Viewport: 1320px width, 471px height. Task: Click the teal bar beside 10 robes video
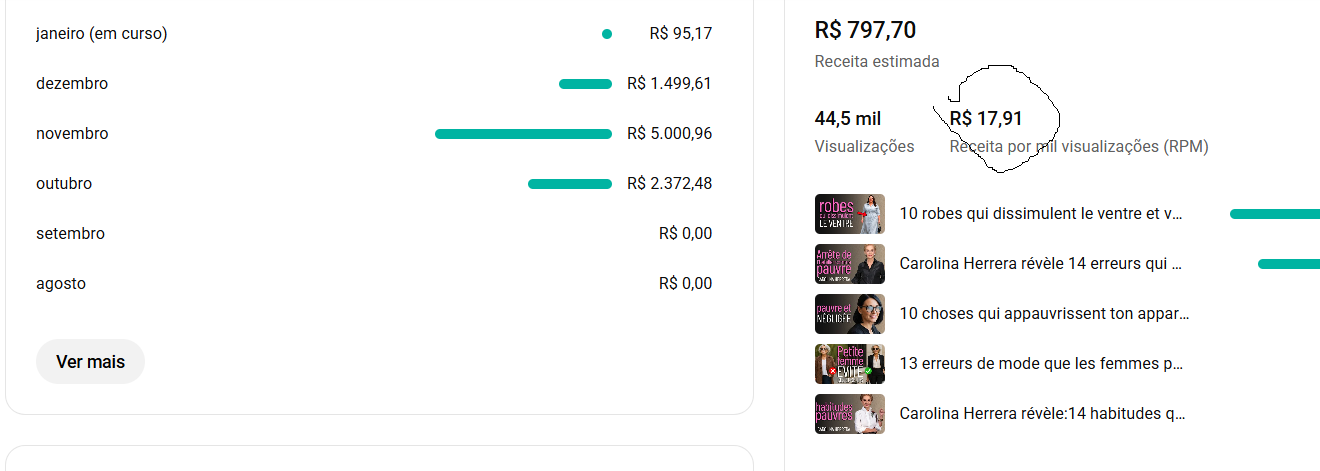(x=1274, y=214)
